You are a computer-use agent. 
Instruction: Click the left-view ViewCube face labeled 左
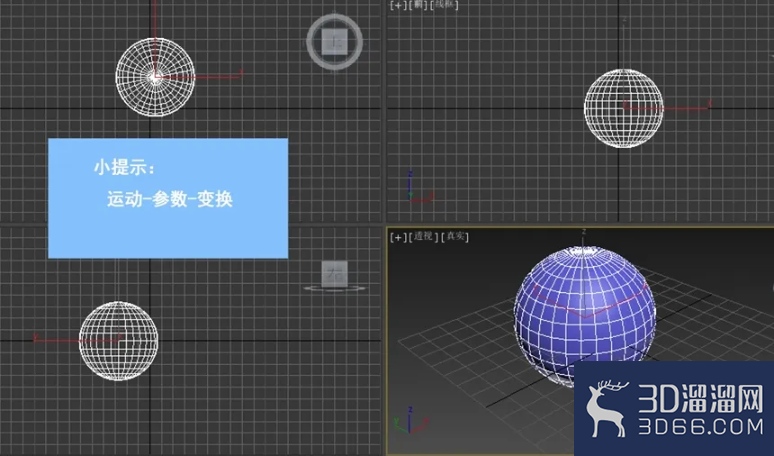pos(335,274)
